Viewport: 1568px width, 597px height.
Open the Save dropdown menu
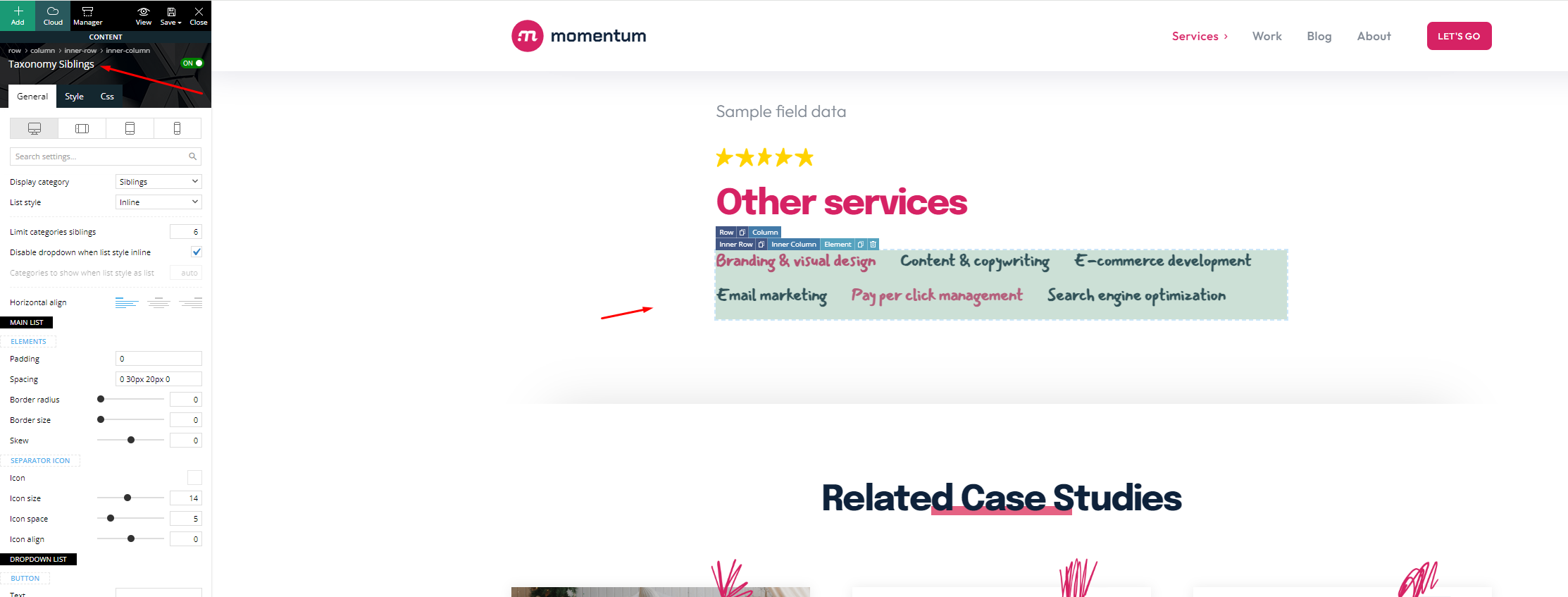click(x=171, y=15)
